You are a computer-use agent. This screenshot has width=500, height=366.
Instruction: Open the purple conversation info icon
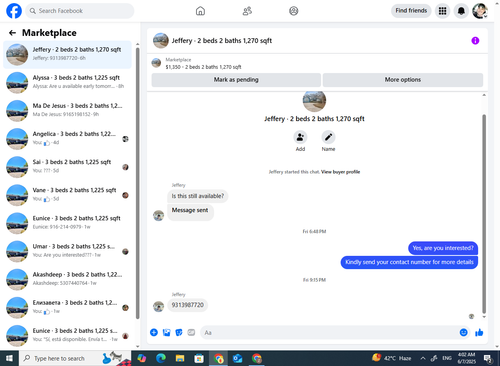(x=475, y=41)
